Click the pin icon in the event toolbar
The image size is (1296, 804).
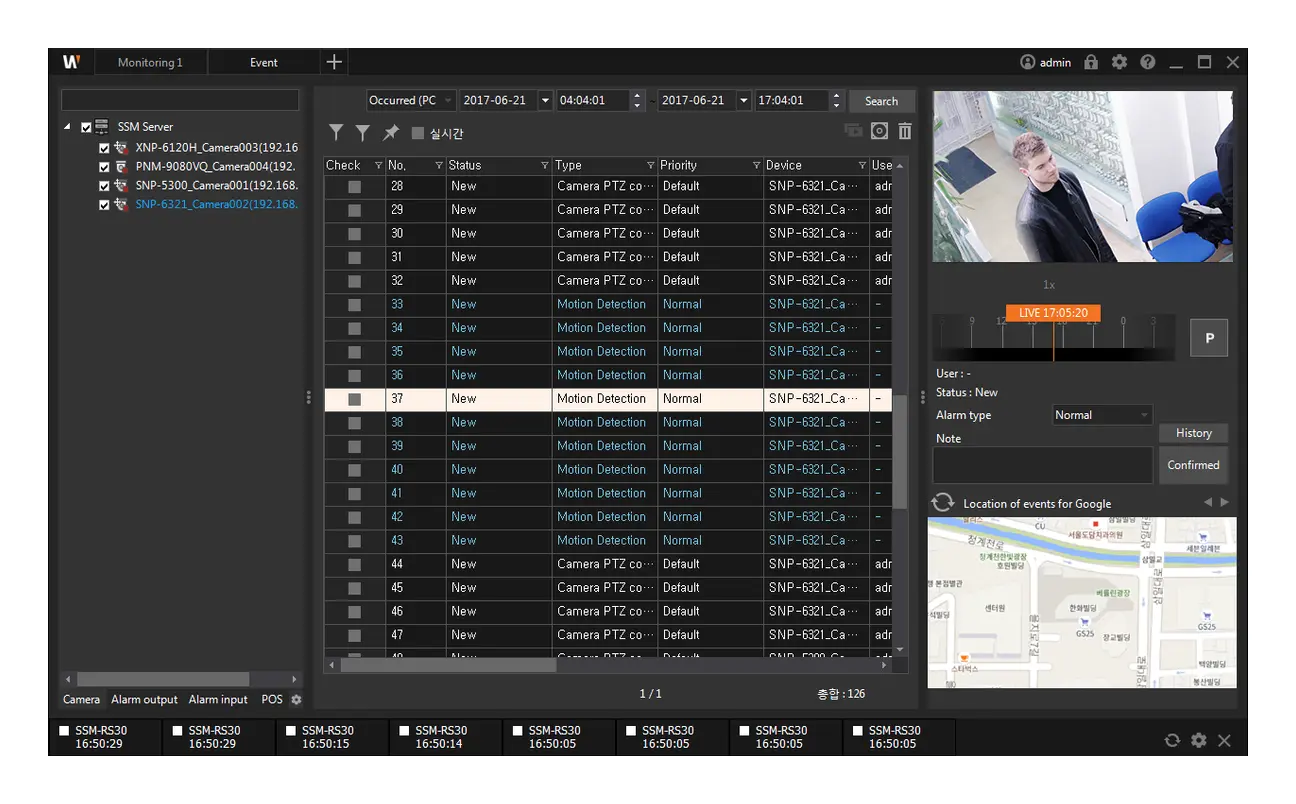390,133
